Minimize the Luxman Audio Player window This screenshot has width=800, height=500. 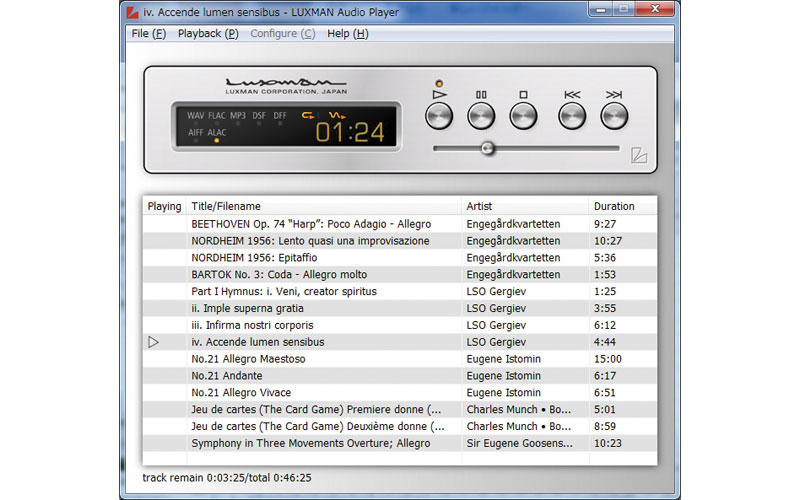tap(601, 9)
